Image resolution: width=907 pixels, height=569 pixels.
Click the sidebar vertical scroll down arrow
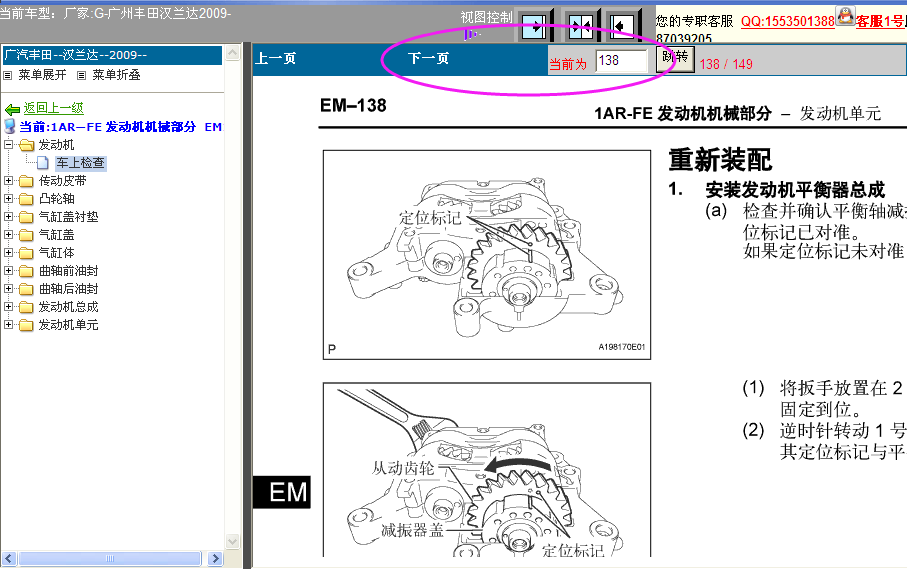click(x=233, y=542)
